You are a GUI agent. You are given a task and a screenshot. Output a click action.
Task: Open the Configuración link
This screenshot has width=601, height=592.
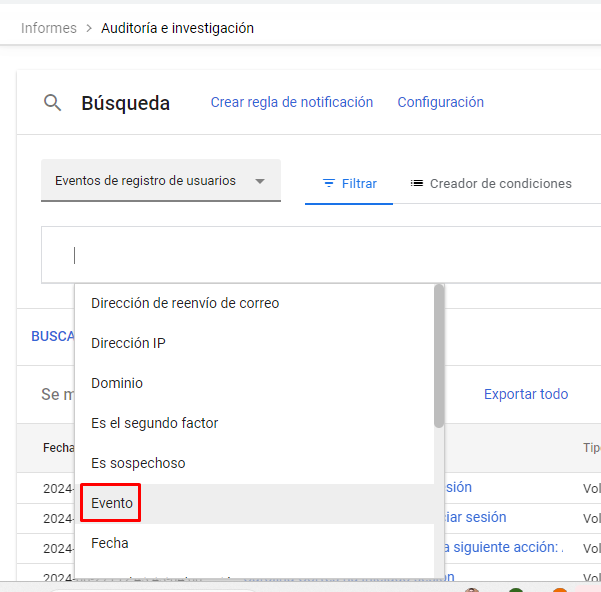pos(440,102)
